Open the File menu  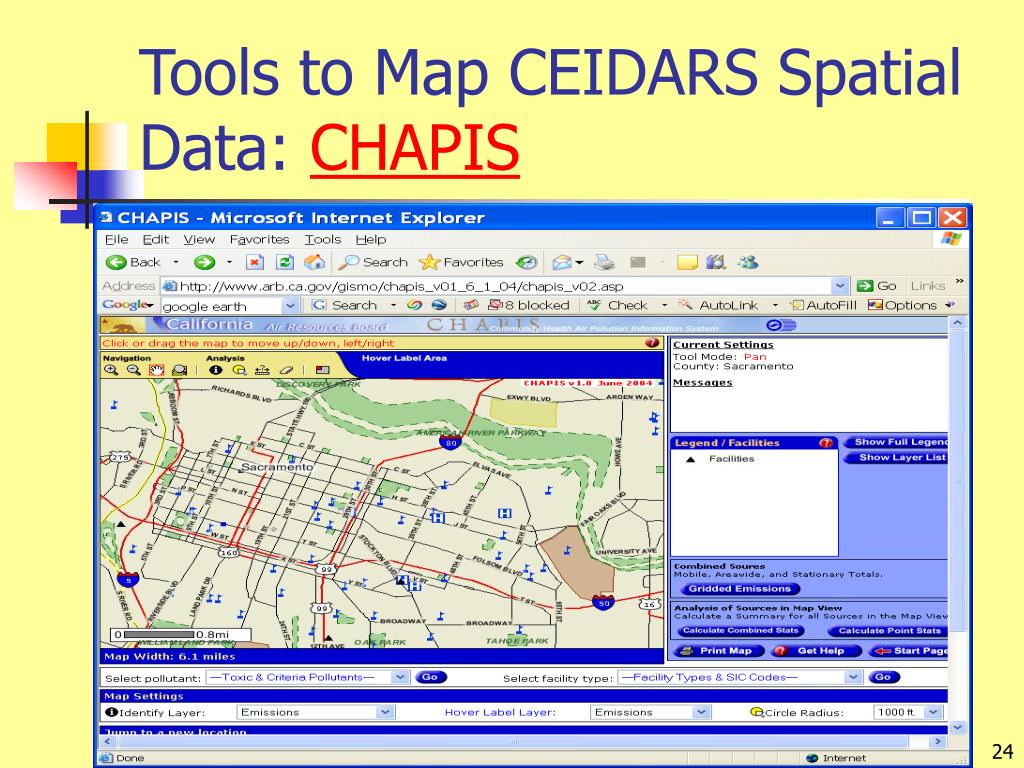pyautogui.click(x=116, y=240)
